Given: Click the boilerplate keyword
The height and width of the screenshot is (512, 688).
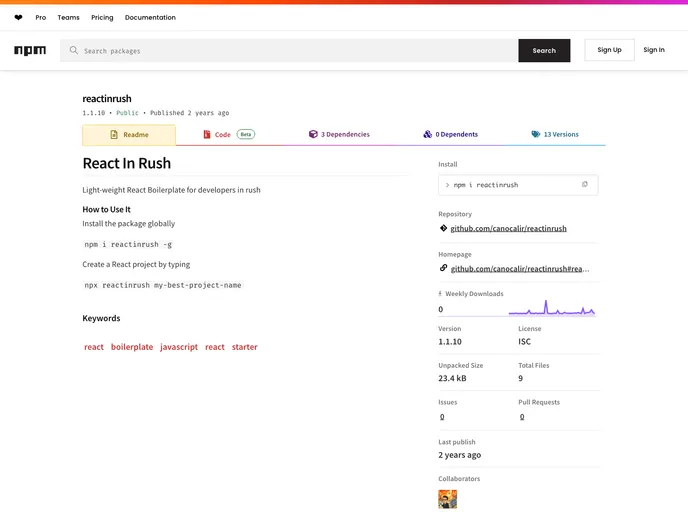Looking at the screenshot, I should click(132, 347).
